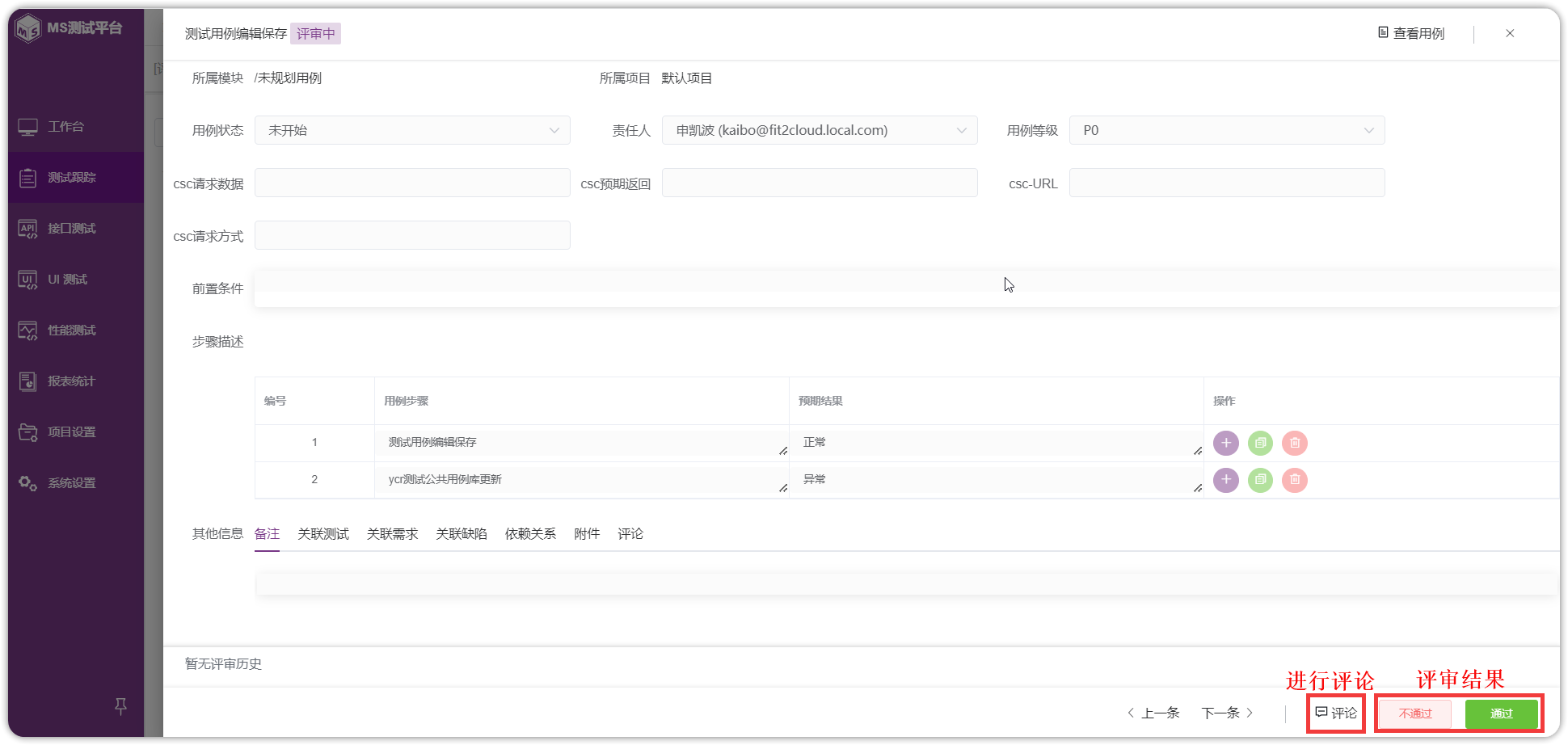Screen dimensions: 1568x745
Task: Click the csc预期返回 input field
Action: pyautogui.click(x=820, y=183)
